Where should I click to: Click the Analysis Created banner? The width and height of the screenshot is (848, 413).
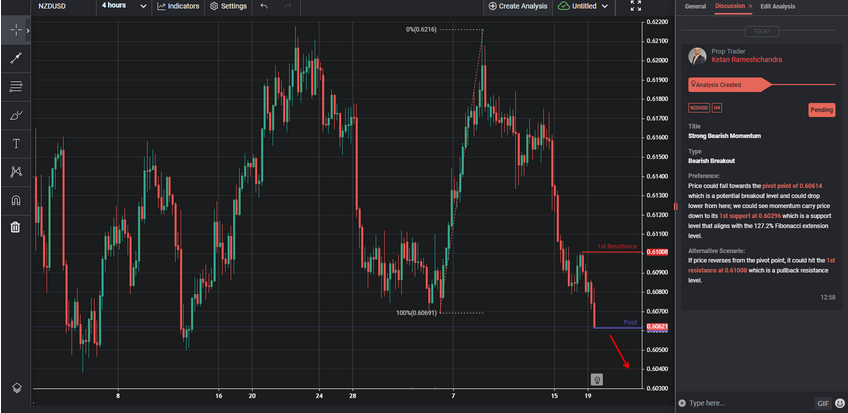click(x=729, y=85)
